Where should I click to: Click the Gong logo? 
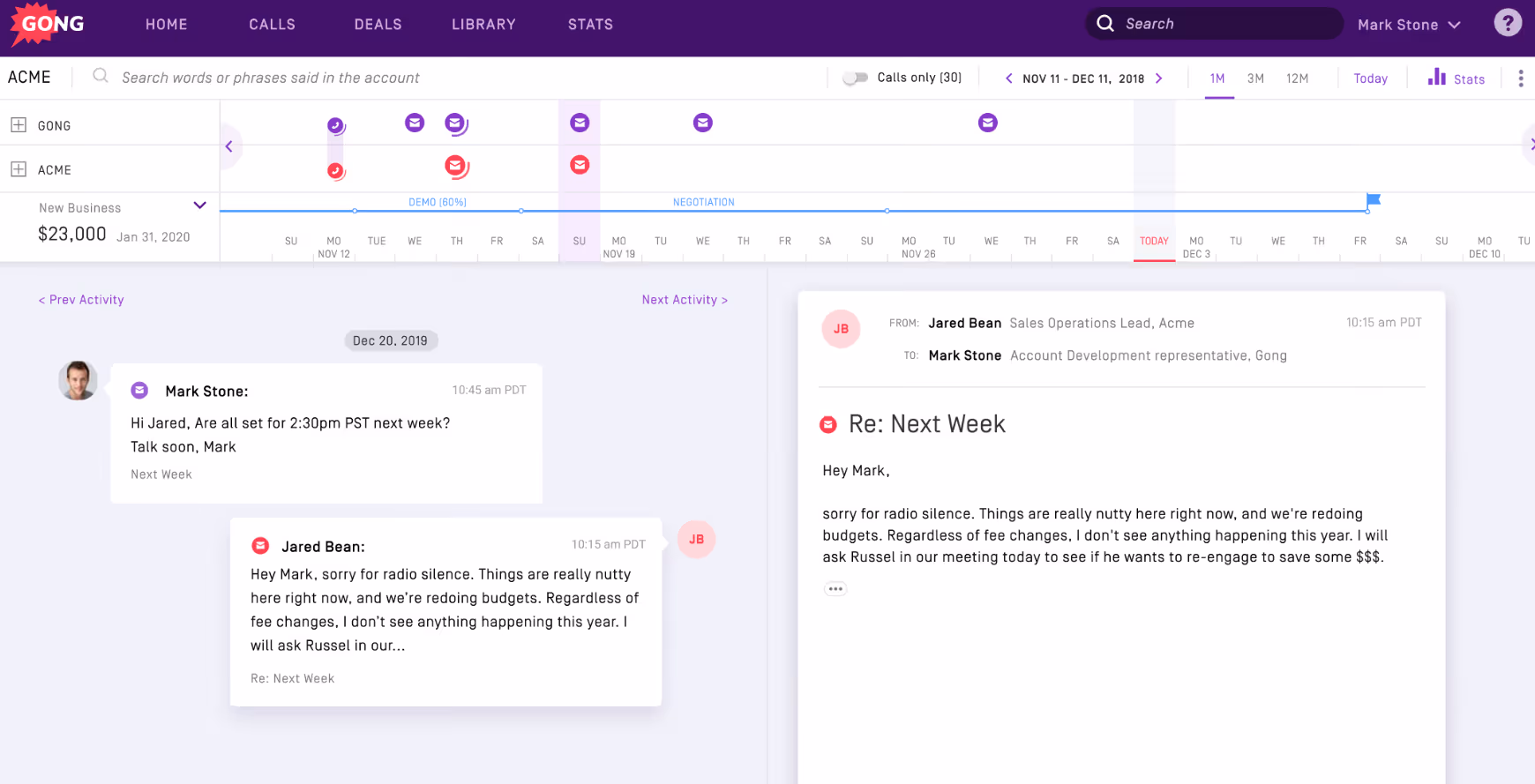[47, 24]
